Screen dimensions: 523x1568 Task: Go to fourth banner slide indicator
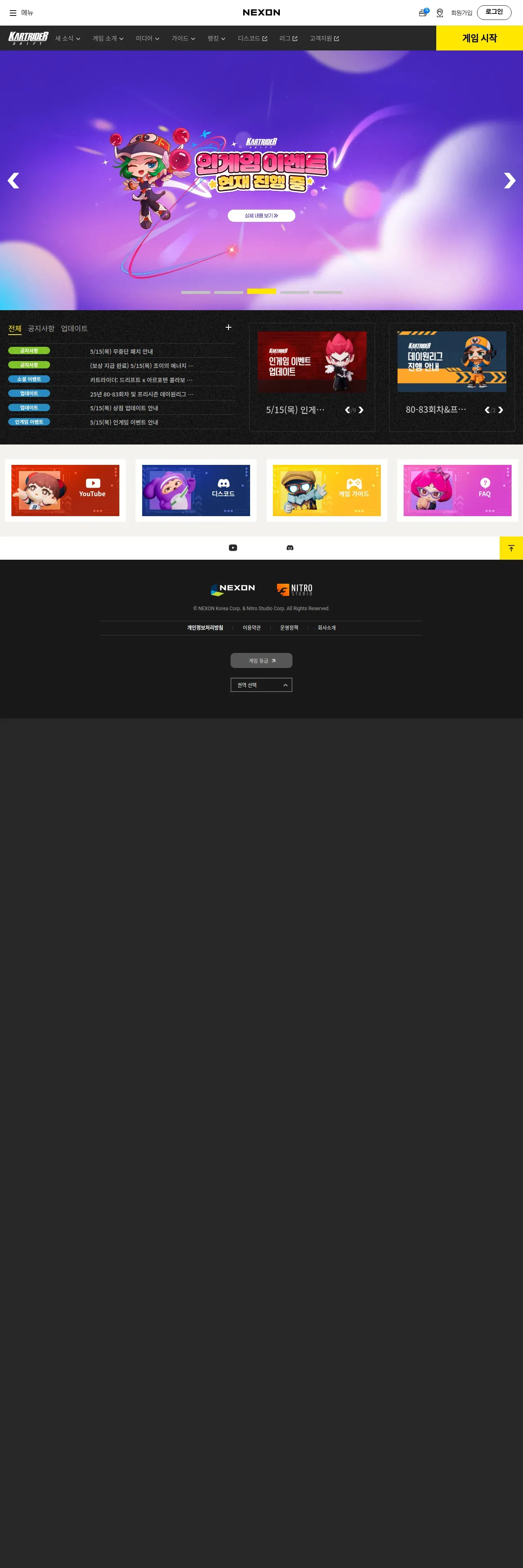tap(294, 292)
